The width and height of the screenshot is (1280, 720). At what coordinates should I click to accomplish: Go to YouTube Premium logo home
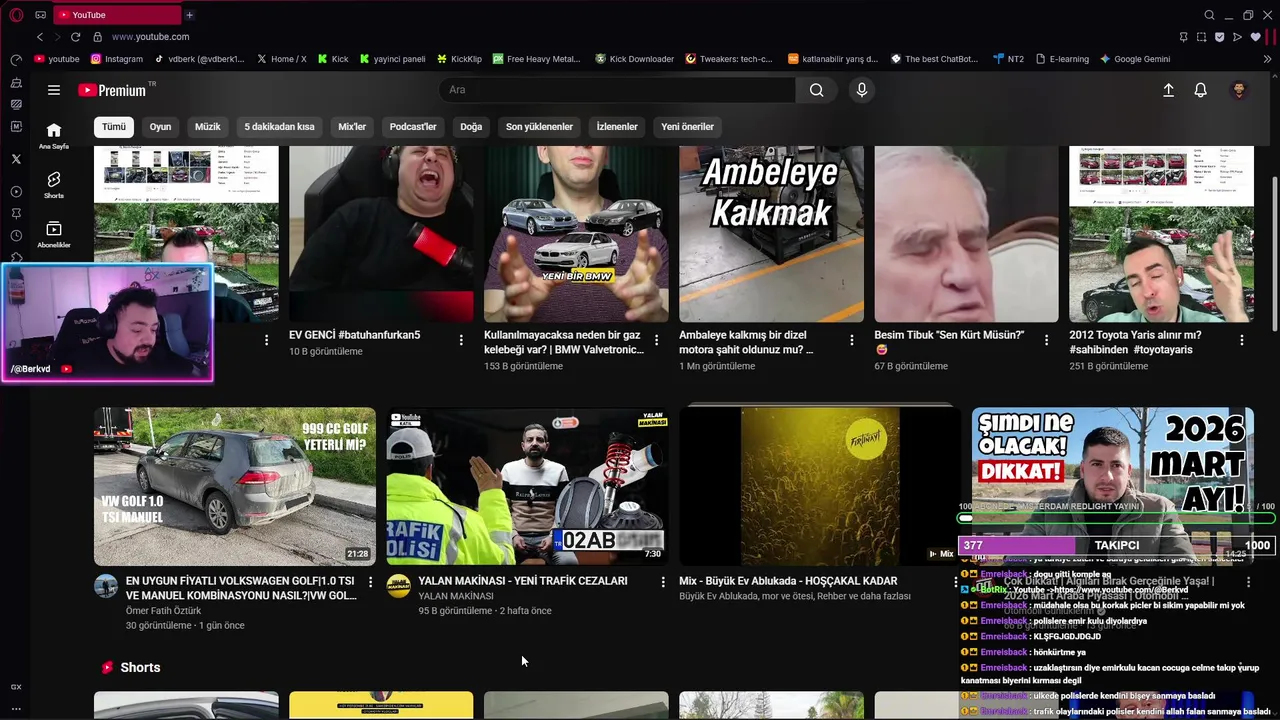click(x=112, y=90)
